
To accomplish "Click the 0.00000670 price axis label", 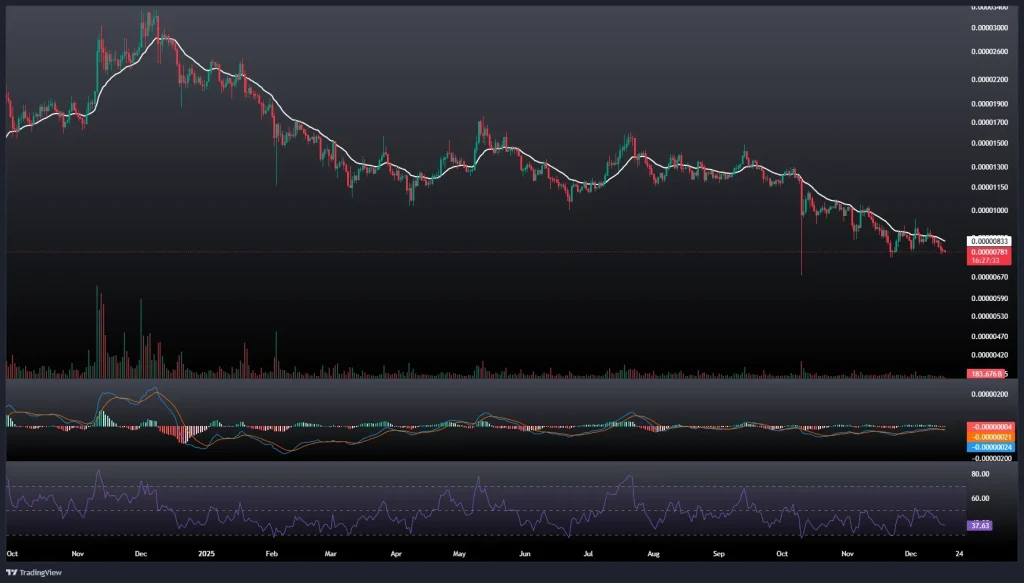I will (x=988, y=277).
